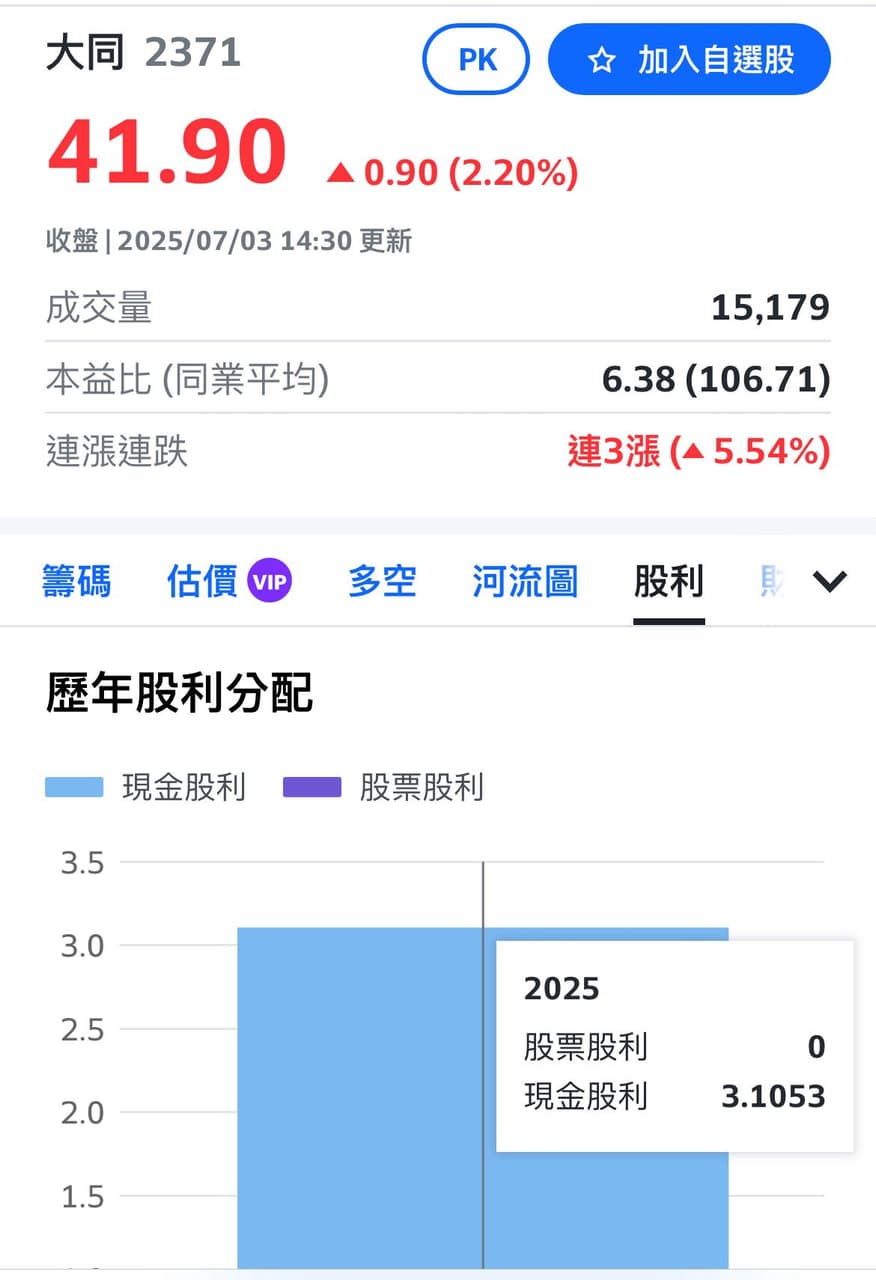Switch to the 估價 tab
This screenshot has width=876, height=1280.
point(202,581)
